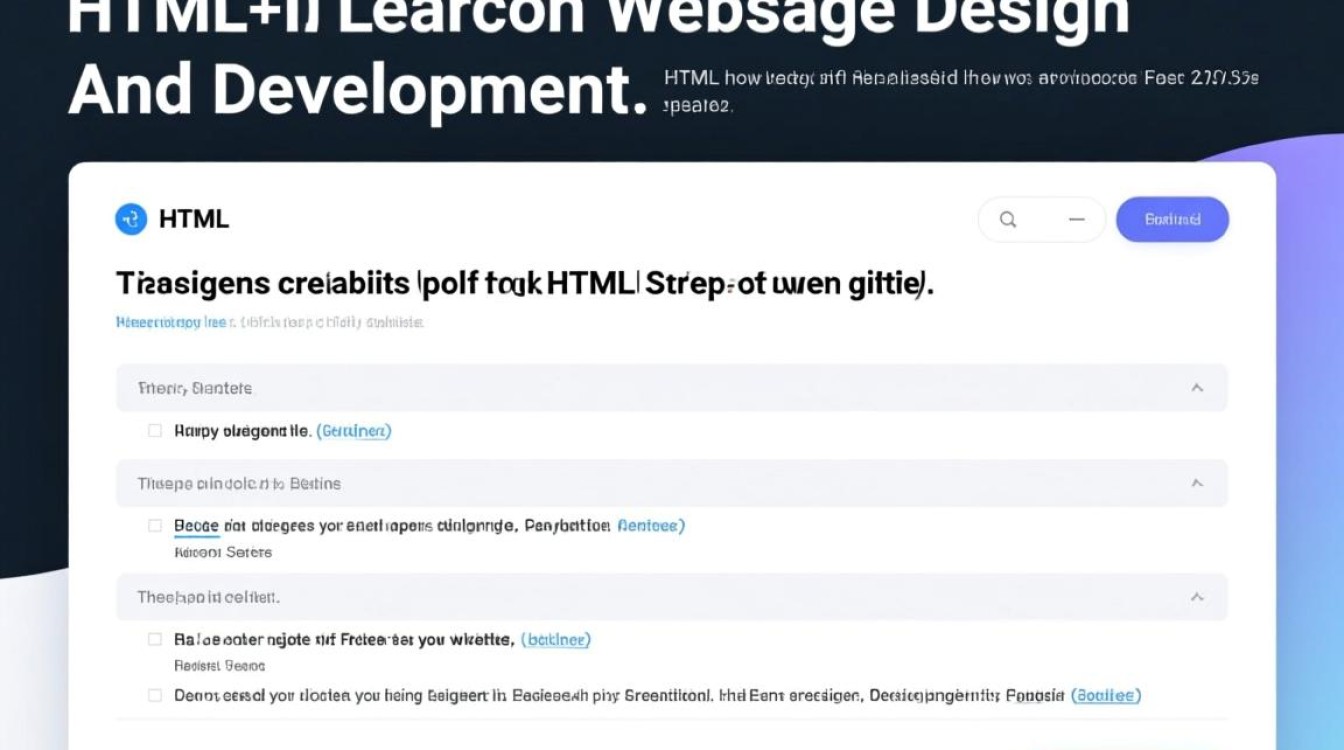Collapse the "Theehap" section using its chevron
This screenshot has width=1344, height=750.
point(1197,597)
